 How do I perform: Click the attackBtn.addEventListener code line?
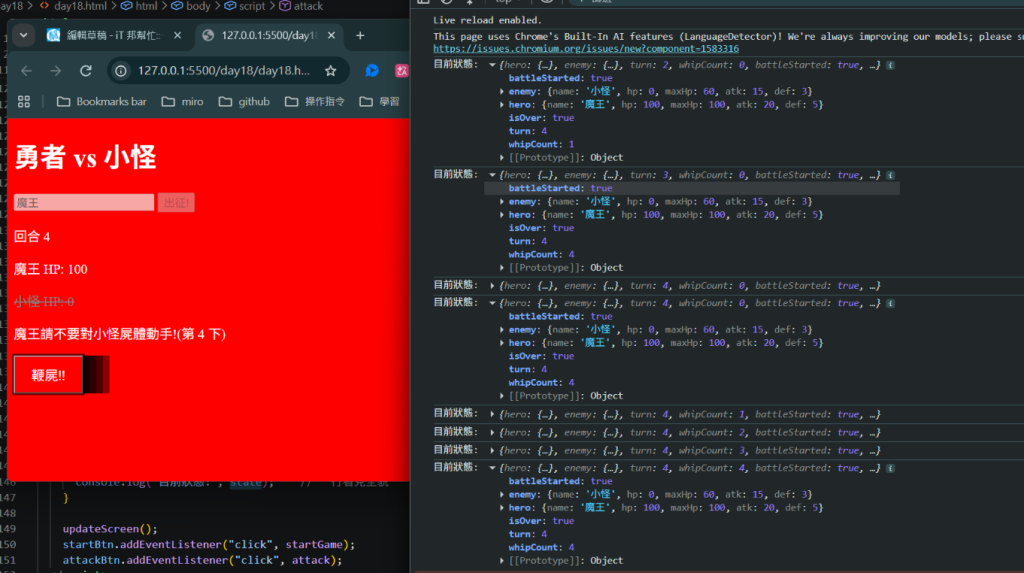tap(202, 560)
